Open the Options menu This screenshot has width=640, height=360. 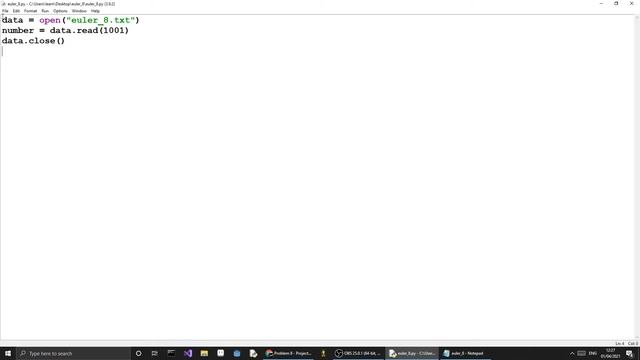pos(60,11)
